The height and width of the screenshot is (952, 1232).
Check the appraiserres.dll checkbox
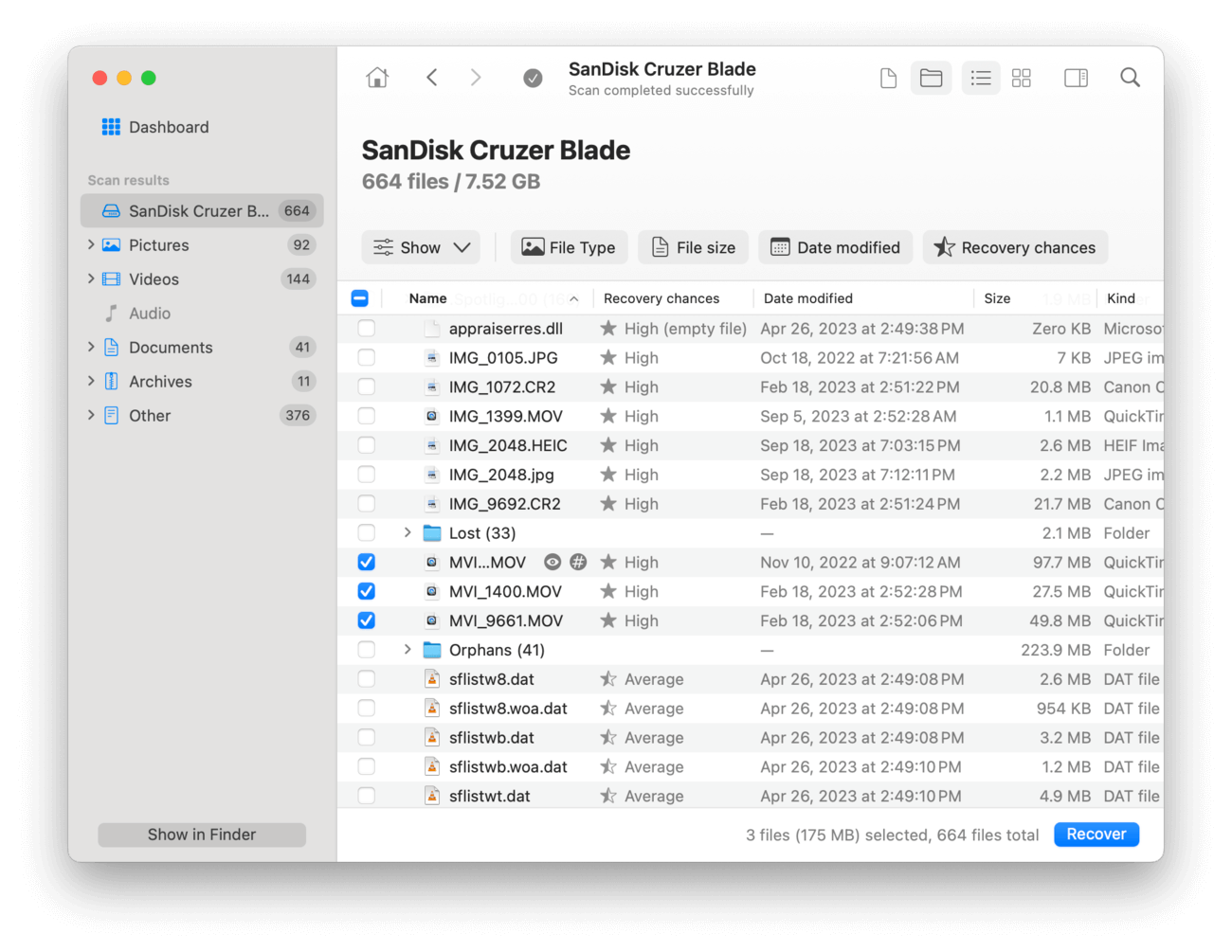click(367, 328)
